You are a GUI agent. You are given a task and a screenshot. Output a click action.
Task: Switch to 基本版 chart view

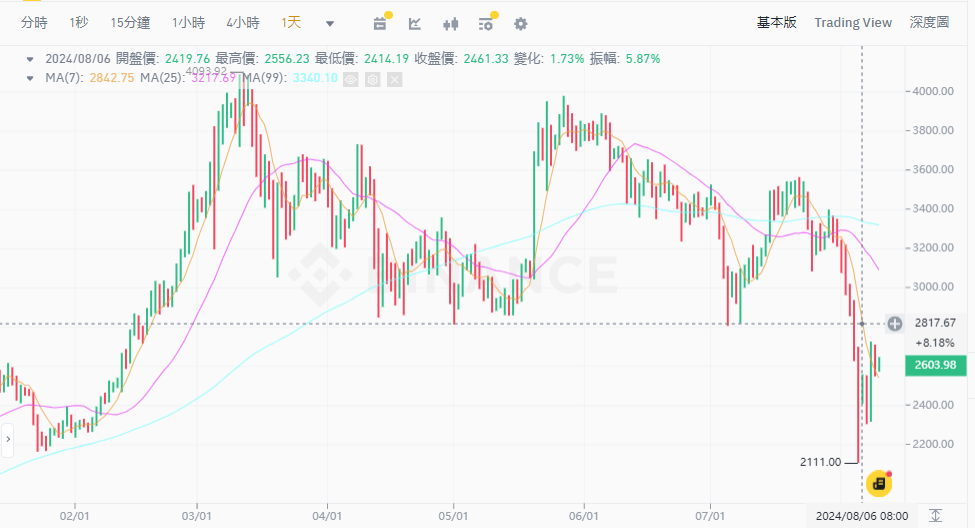click(x=776, y=22)
